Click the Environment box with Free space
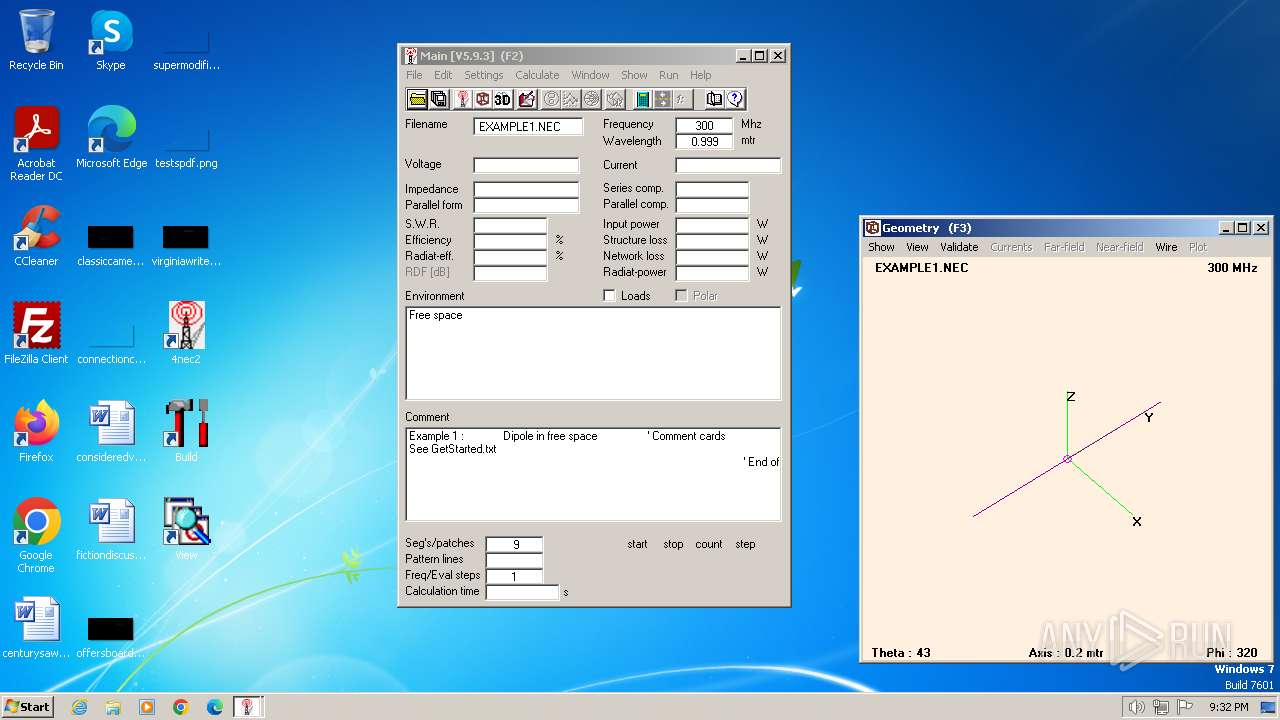The height and width of the screenshot is (720, 1280). click(x=593, y=353)
